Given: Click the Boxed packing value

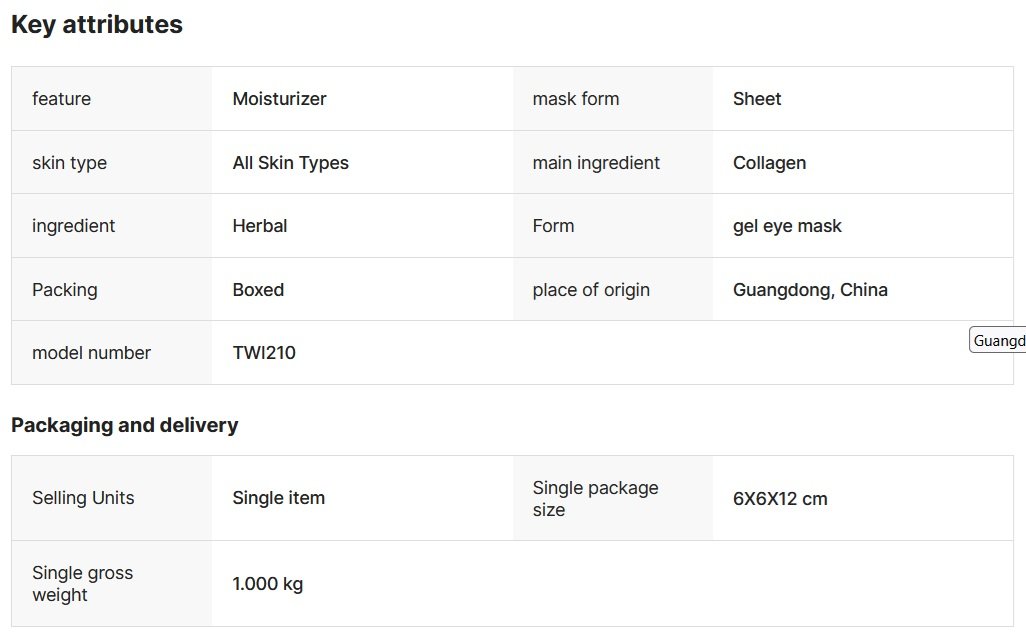Looking at the screenshot, I should point(258,290).
